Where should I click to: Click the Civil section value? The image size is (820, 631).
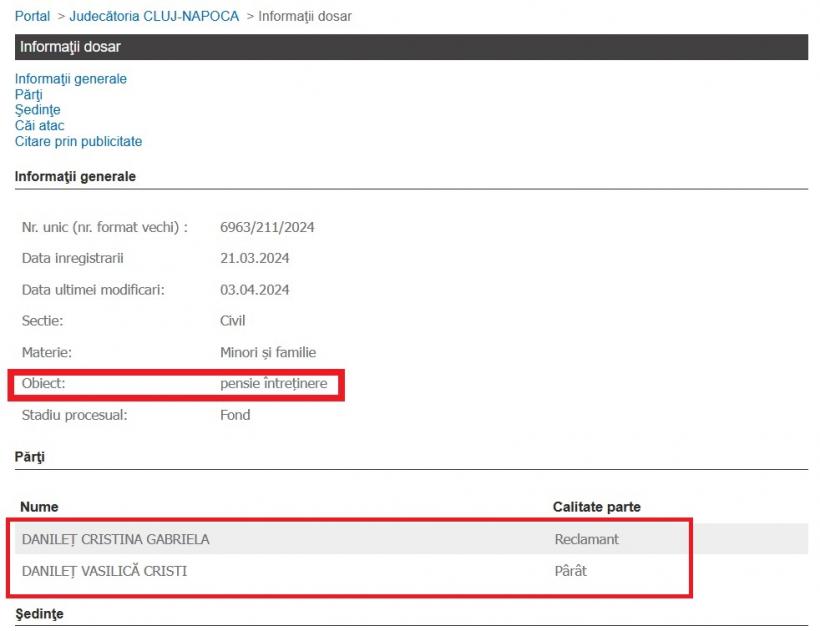coord(232,321)
